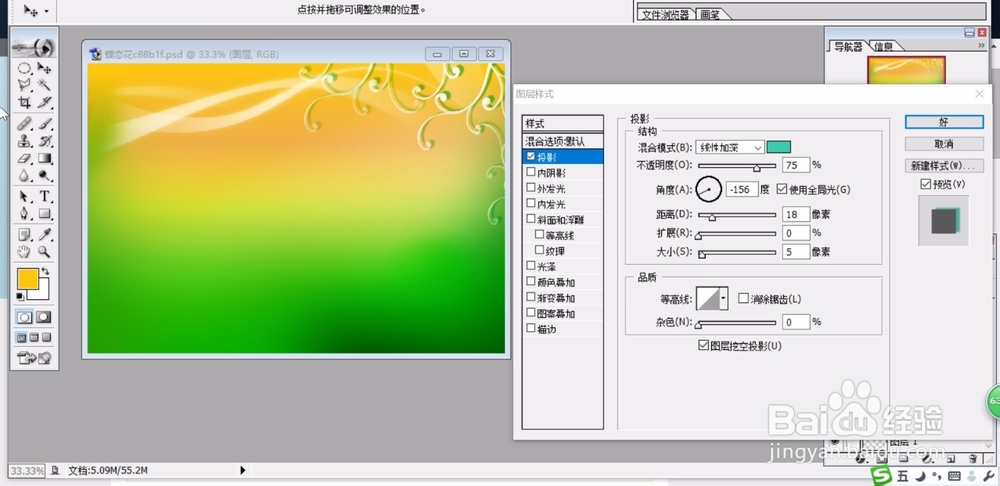1000x486 pixels.
Task: Switch to the 导航器 tab
Action: 848,47
